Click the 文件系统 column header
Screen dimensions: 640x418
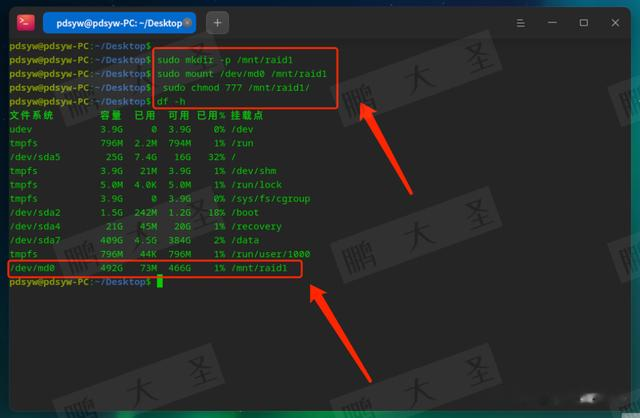click(x=31, y=116)
